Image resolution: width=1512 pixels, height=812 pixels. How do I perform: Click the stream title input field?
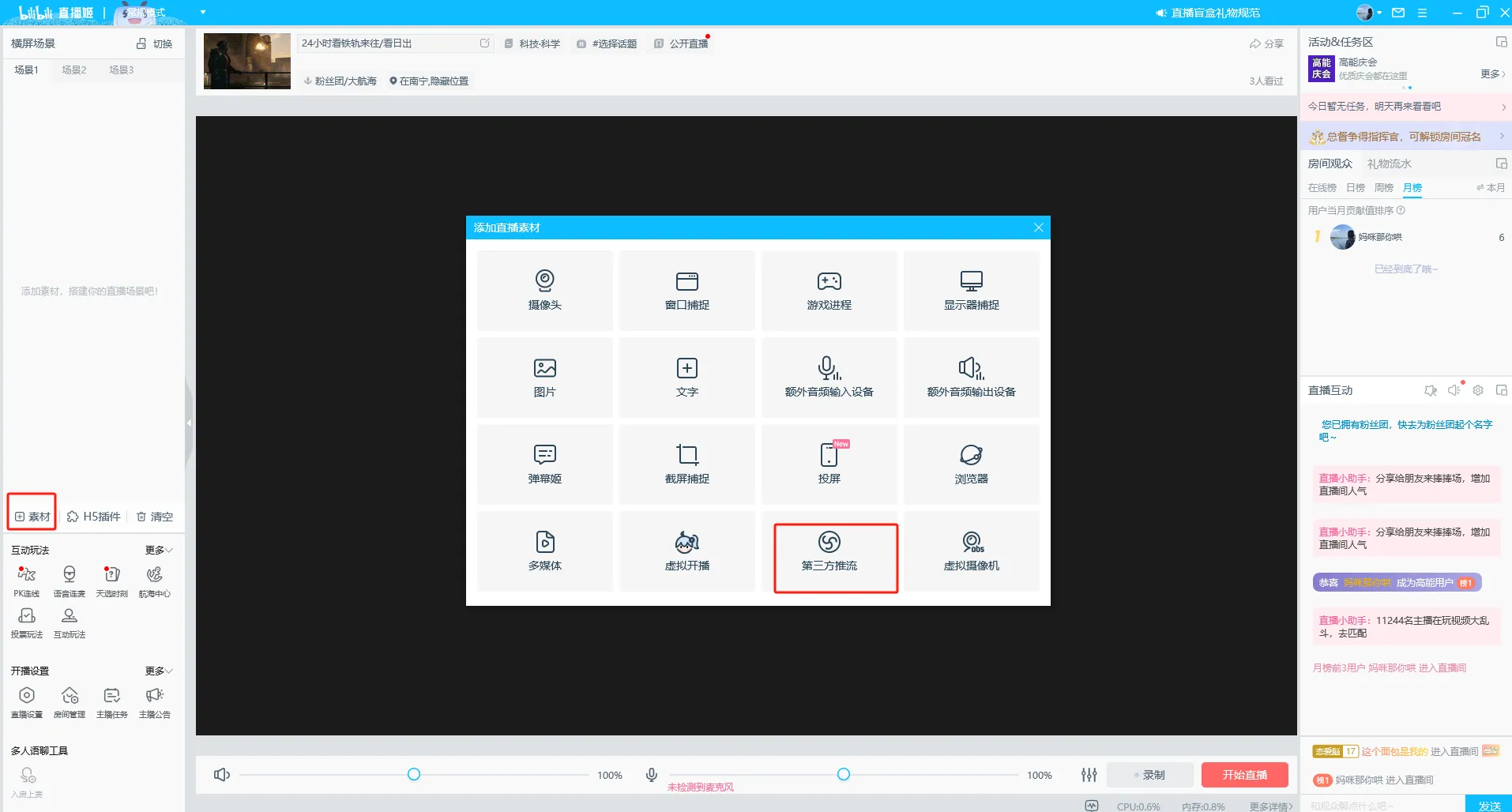pyautogui.click(x=395, y=43)
